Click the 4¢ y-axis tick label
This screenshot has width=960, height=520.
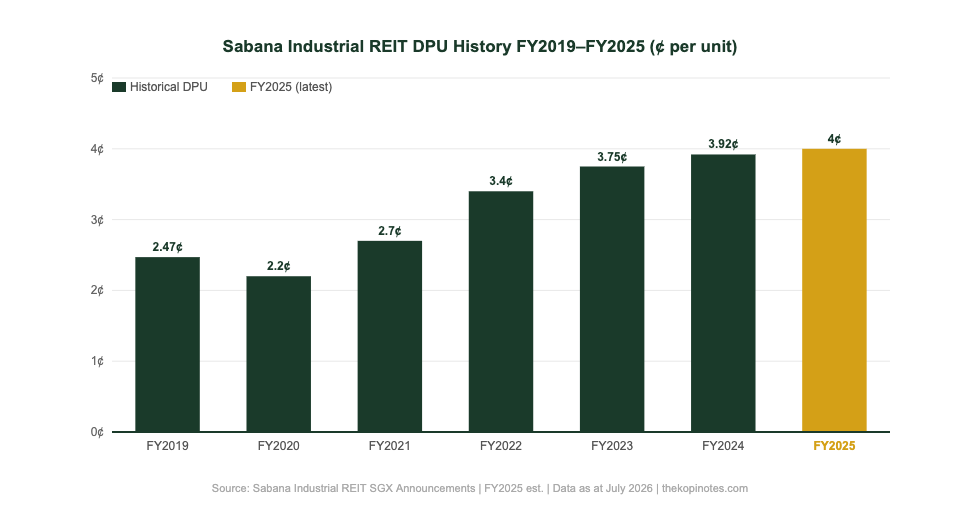click(x=97, y=149)
